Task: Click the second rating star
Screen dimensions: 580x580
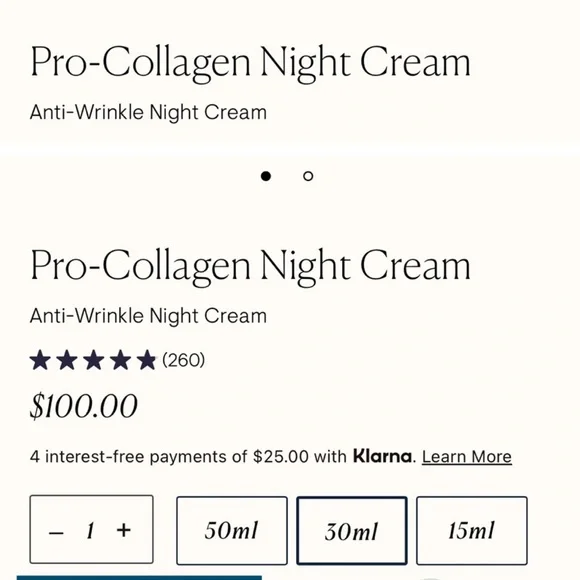Action: (67, 360)
